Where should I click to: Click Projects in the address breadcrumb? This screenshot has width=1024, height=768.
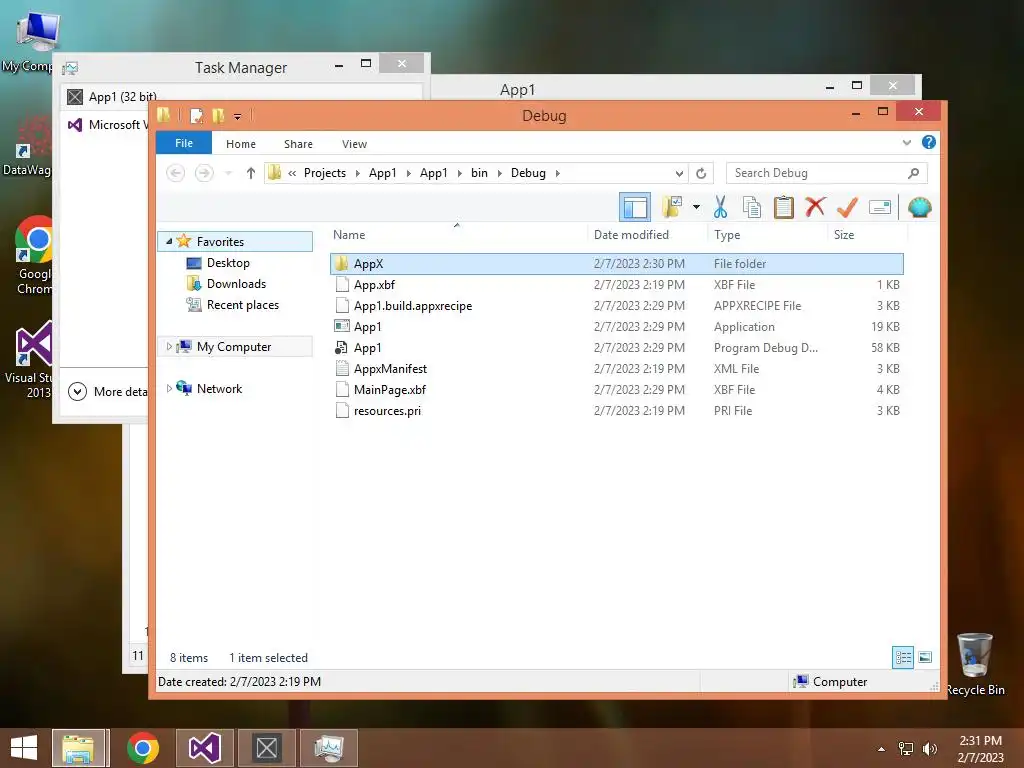tap(325, 173)
